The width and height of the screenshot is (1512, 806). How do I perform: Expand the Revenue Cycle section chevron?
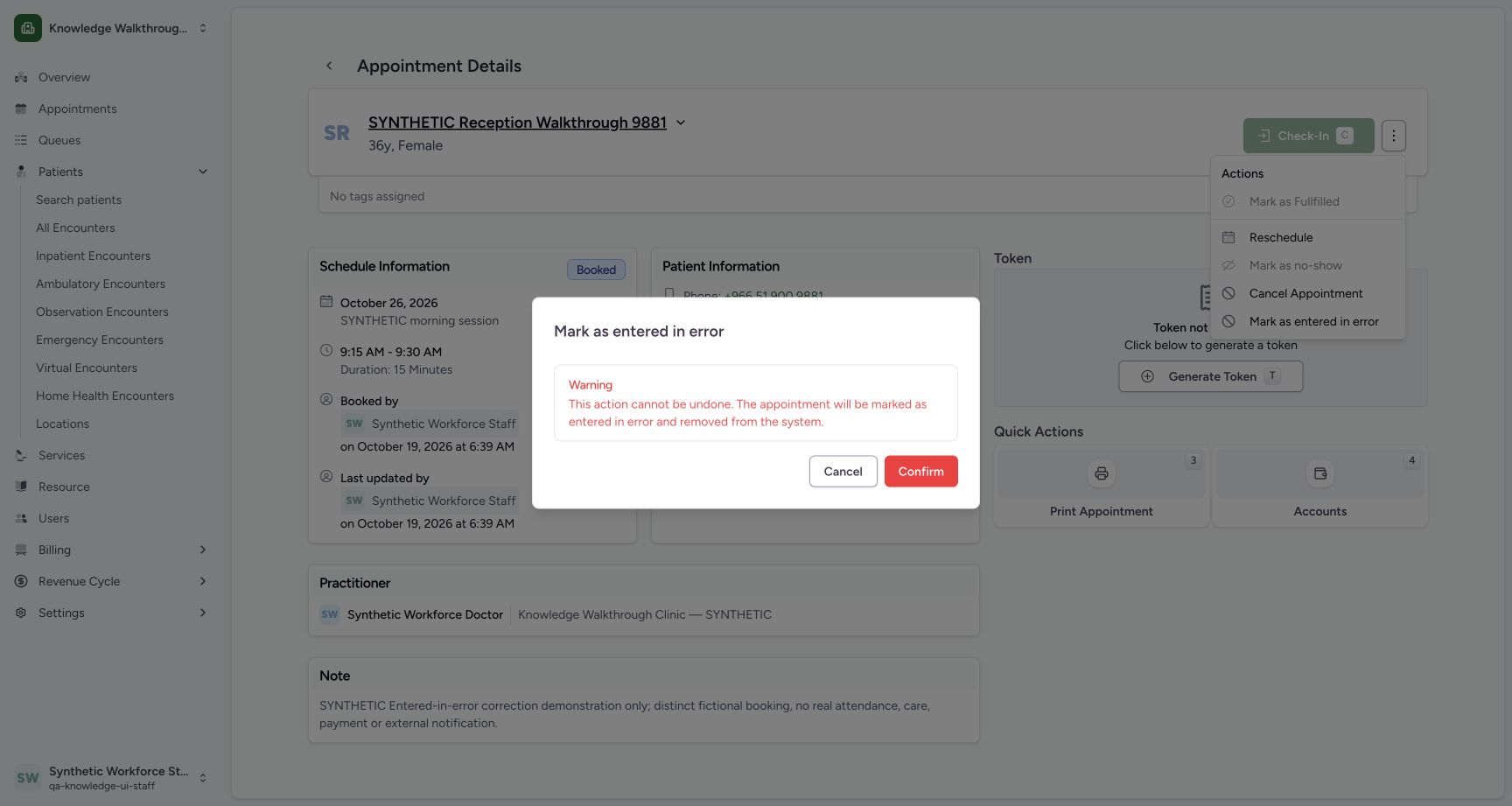pyautogui.click(x=203, y=581)
